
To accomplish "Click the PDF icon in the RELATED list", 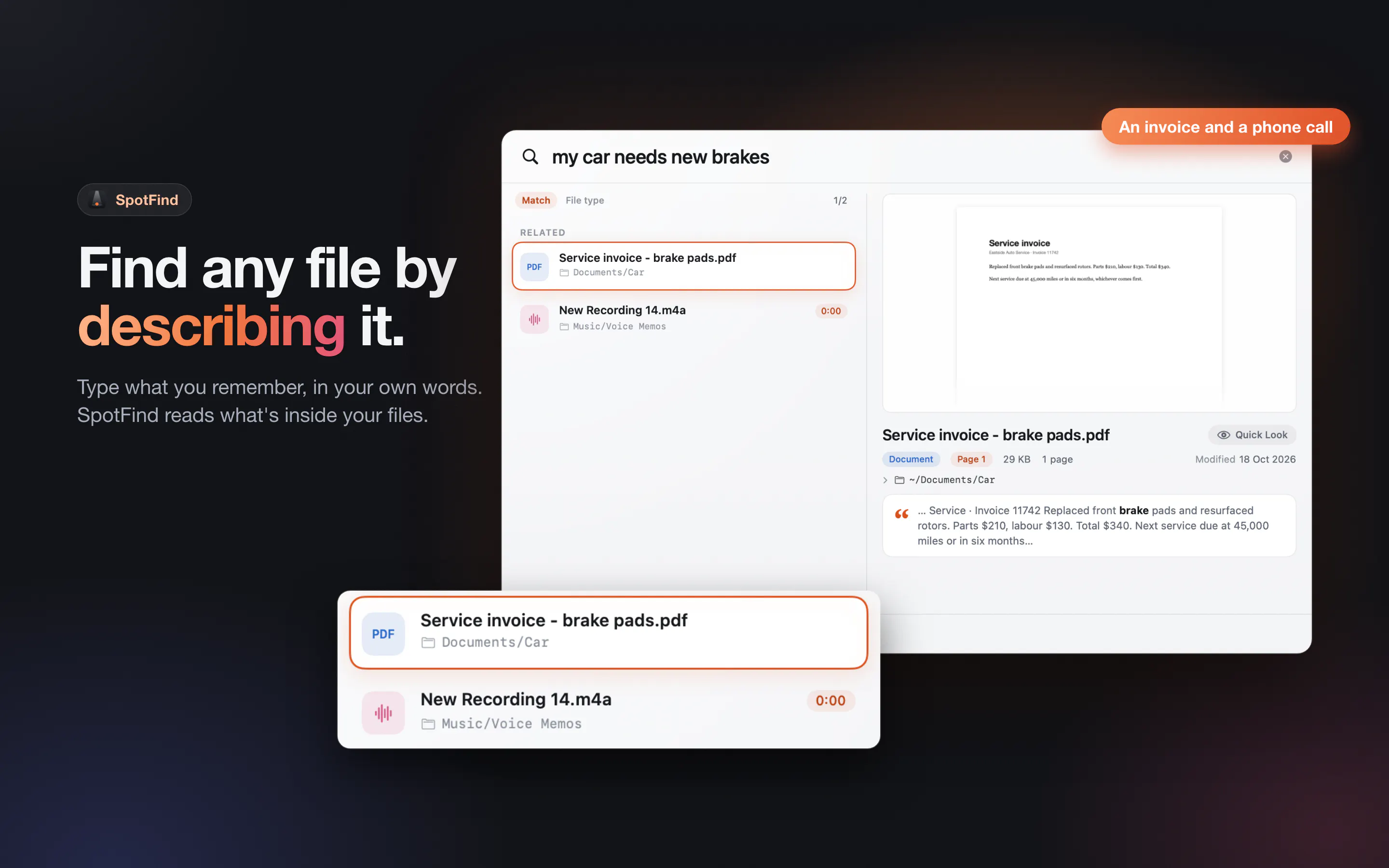I will point(534,266).
